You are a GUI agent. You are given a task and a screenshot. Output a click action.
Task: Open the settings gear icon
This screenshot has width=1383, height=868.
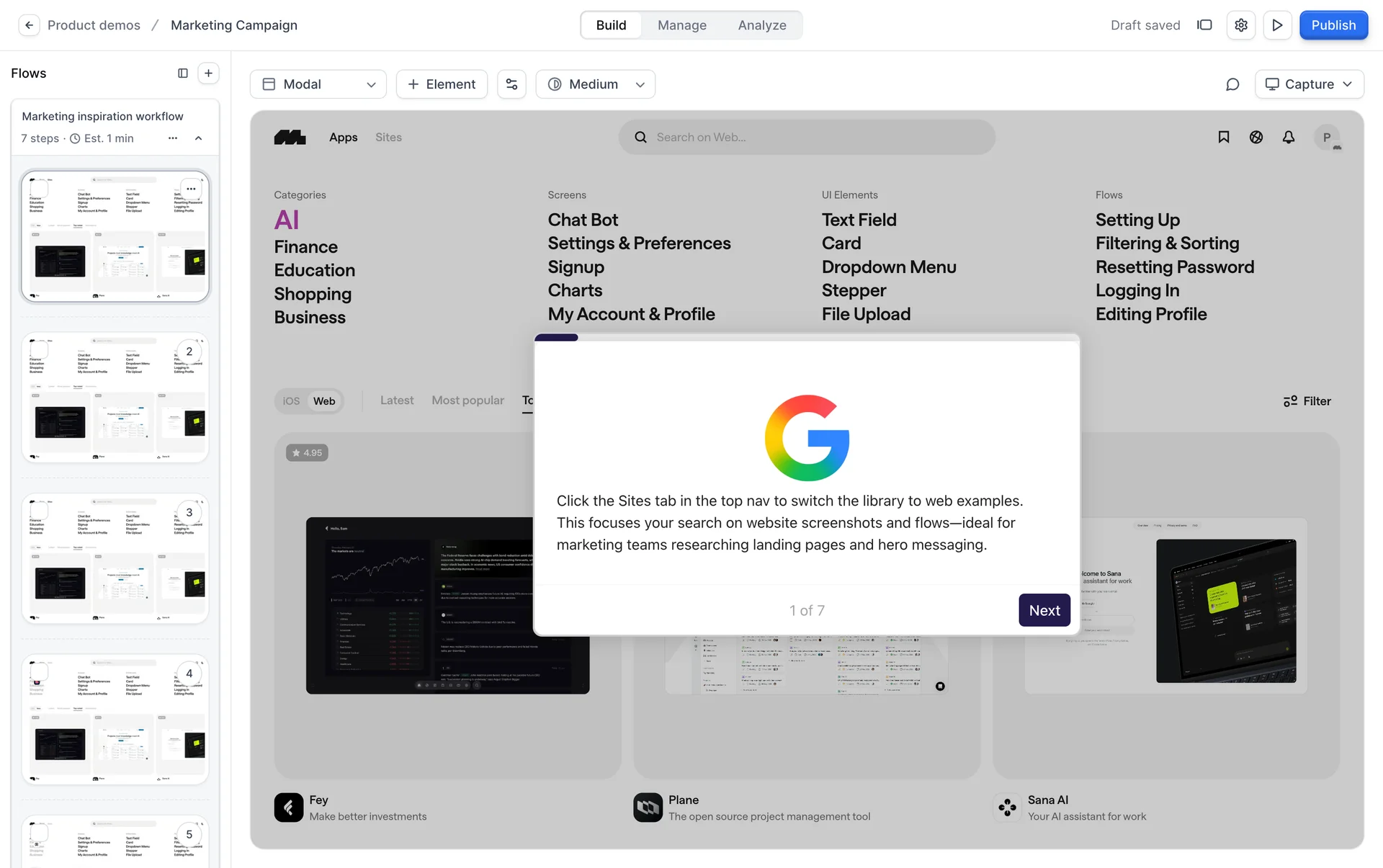click(x=1240, y=25)
